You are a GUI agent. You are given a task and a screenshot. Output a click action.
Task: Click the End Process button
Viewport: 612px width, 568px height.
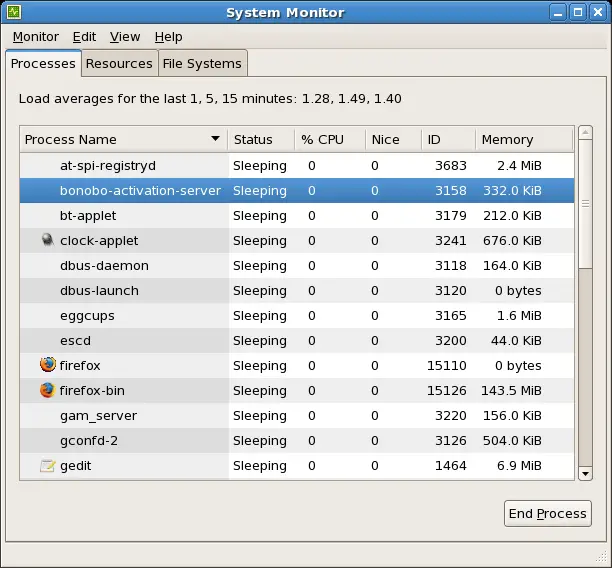547,513
